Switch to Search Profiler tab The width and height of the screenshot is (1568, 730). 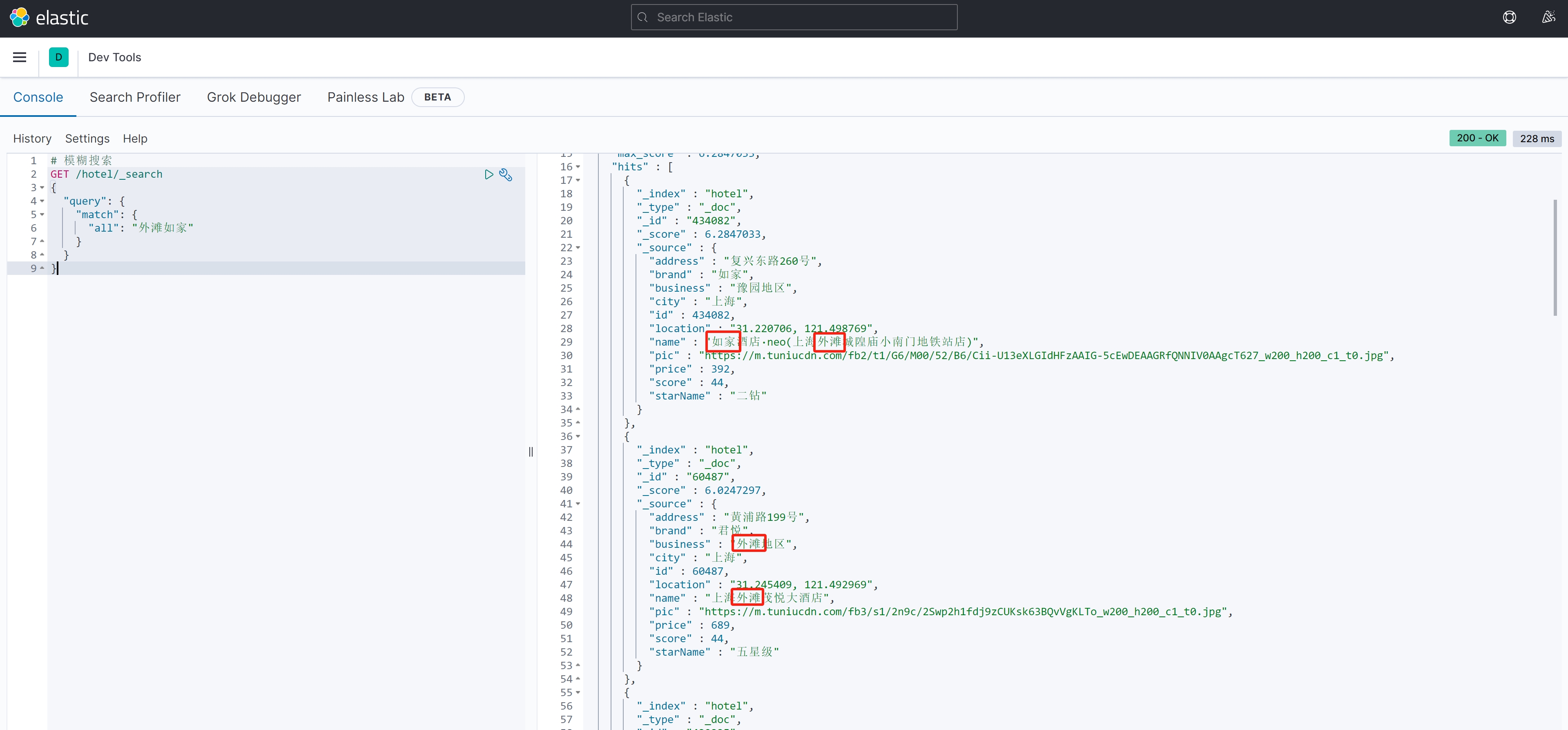coord(134,97)
